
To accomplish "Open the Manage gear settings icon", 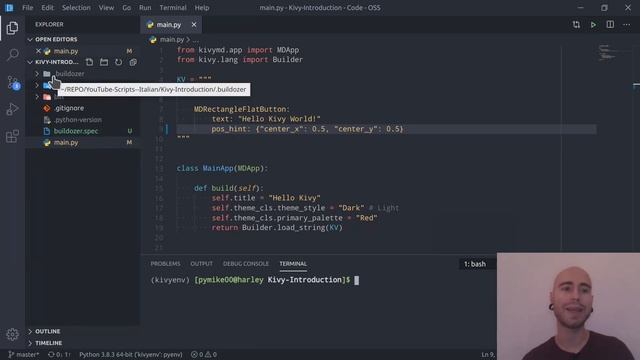I will click(x=12, y=335).
